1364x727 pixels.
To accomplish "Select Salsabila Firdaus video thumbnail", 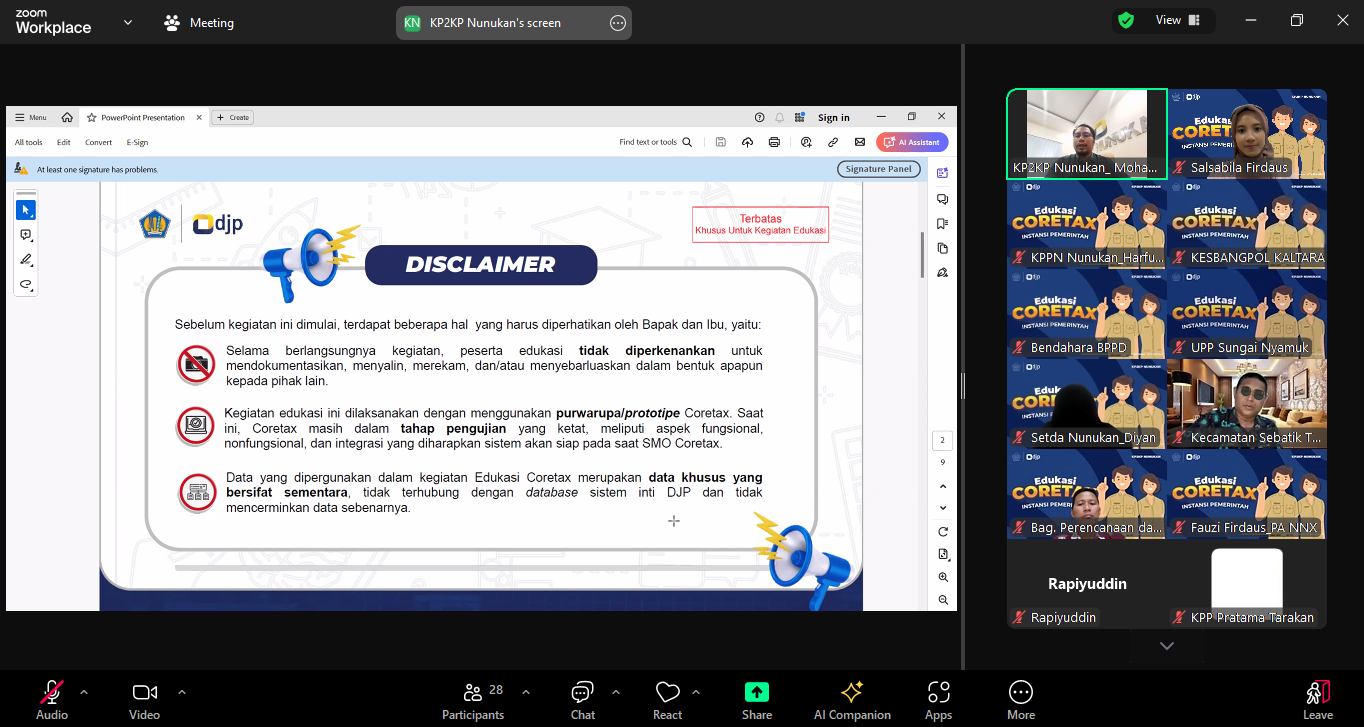I will [x=1247, y=134].
